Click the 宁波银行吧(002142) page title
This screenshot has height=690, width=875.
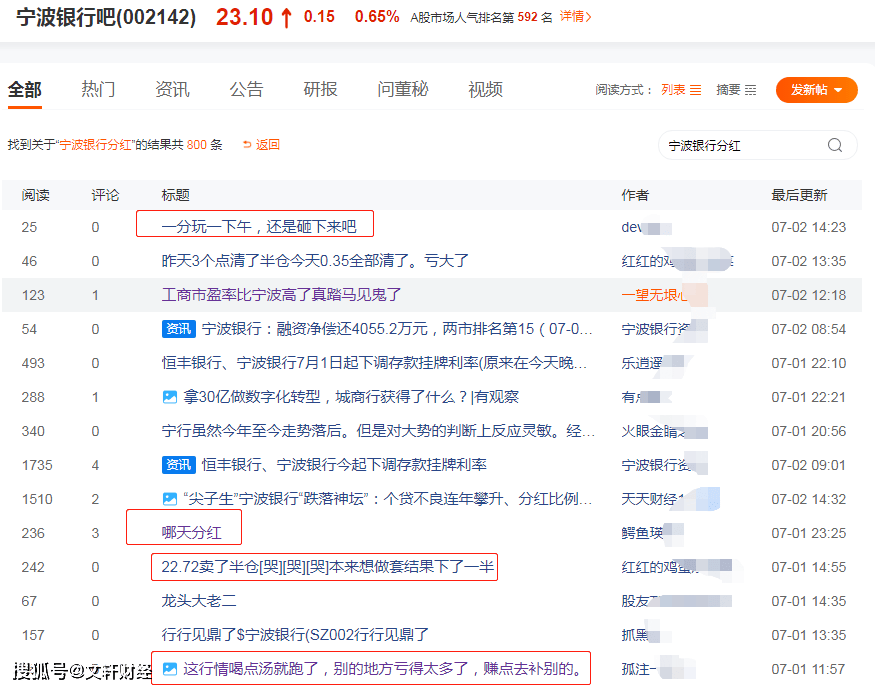point(106,17)
